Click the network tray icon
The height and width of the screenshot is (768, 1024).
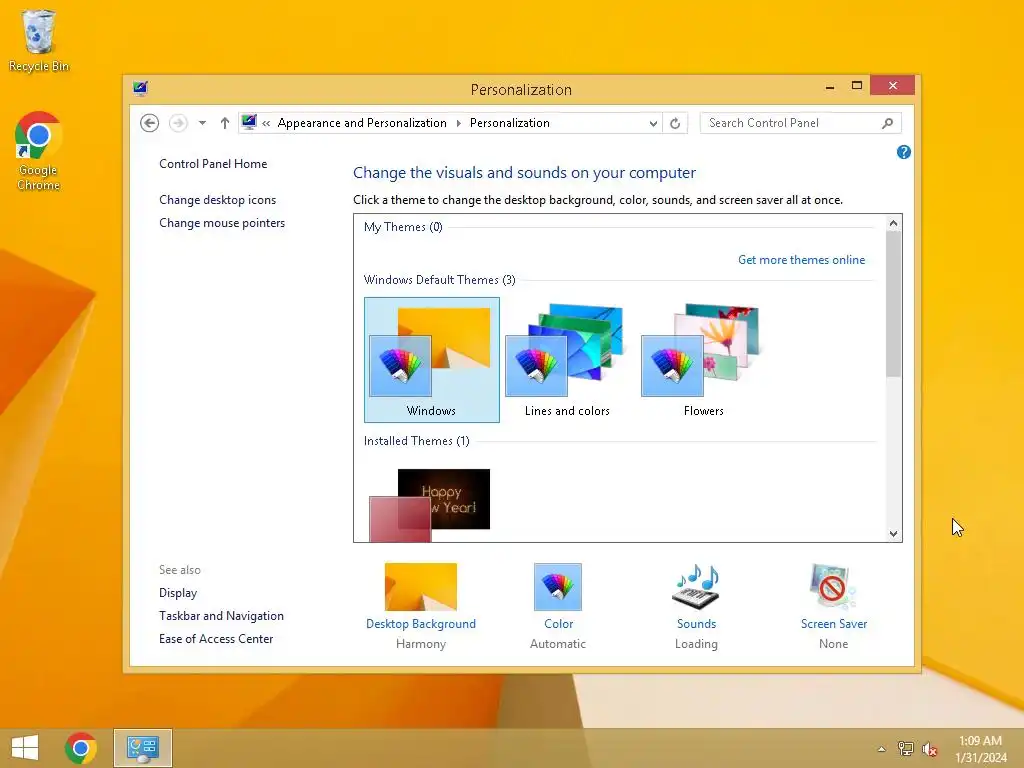coord(906,748)
